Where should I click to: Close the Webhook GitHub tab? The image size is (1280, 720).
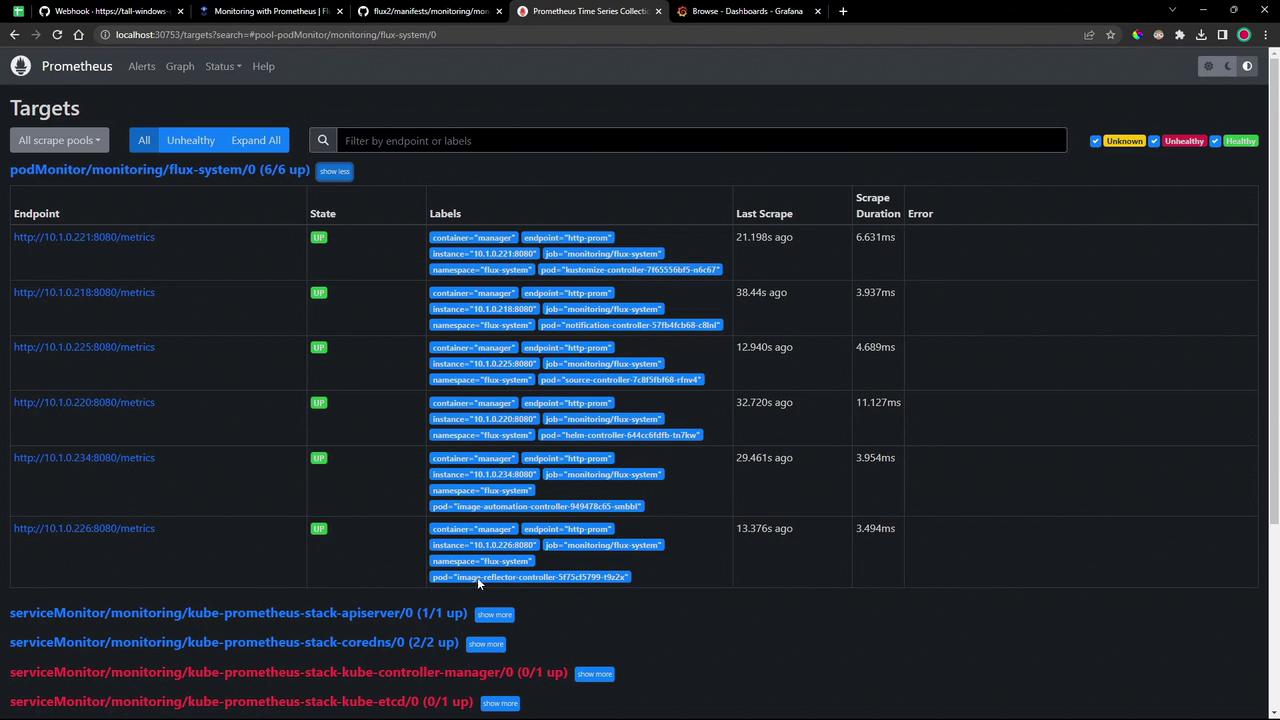[x=180, y=11]
